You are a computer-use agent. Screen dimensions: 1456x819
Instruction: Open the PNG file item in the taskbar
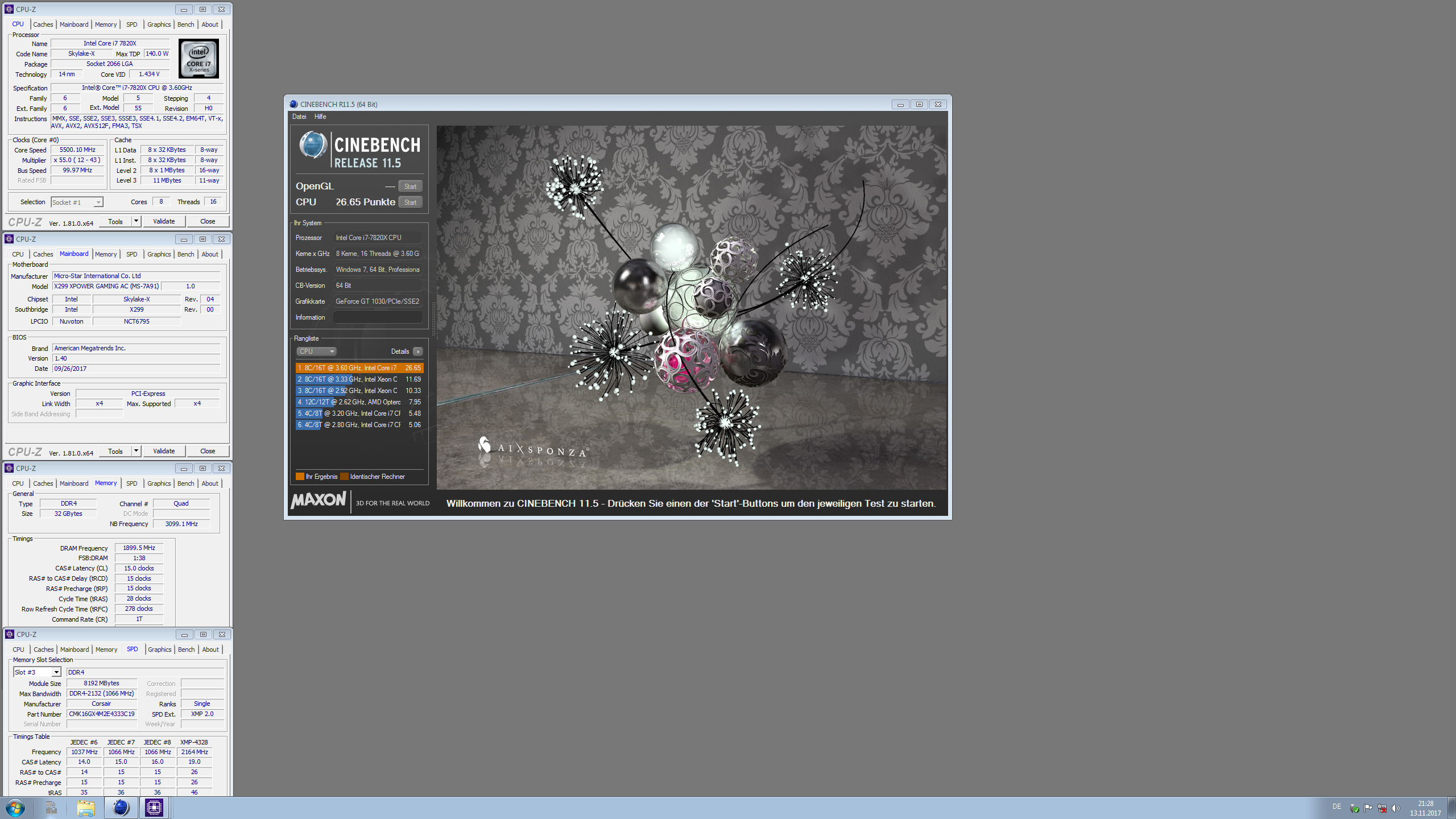[51, 808]
